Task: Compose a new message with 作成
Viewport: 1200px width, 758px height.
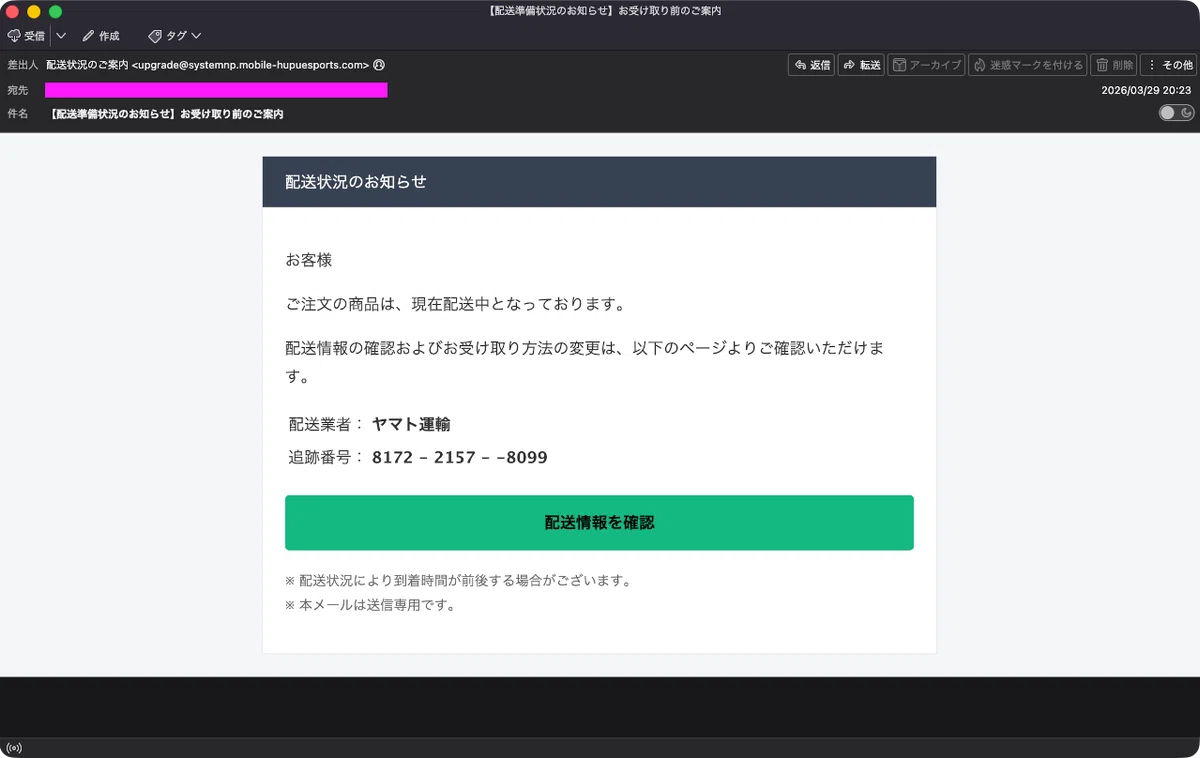Action: click(x=100, y=36)
